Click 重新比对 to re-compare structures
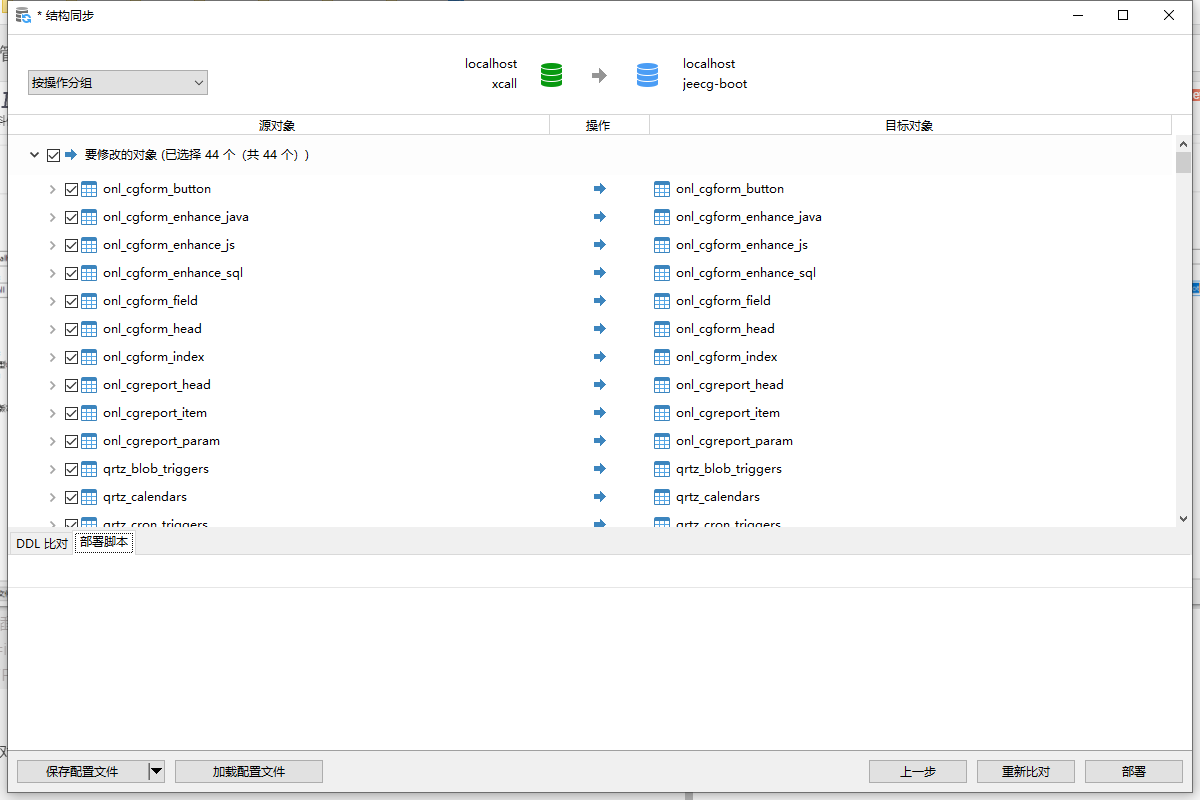The height and width of the screenshot is (800, 1200). point(1025,771)
